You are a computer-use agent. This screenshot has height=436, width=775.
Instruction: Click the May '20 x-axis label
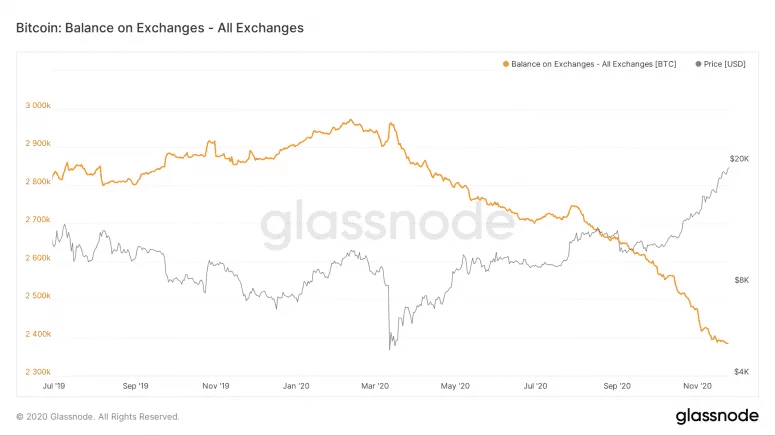tap(455, 386)
